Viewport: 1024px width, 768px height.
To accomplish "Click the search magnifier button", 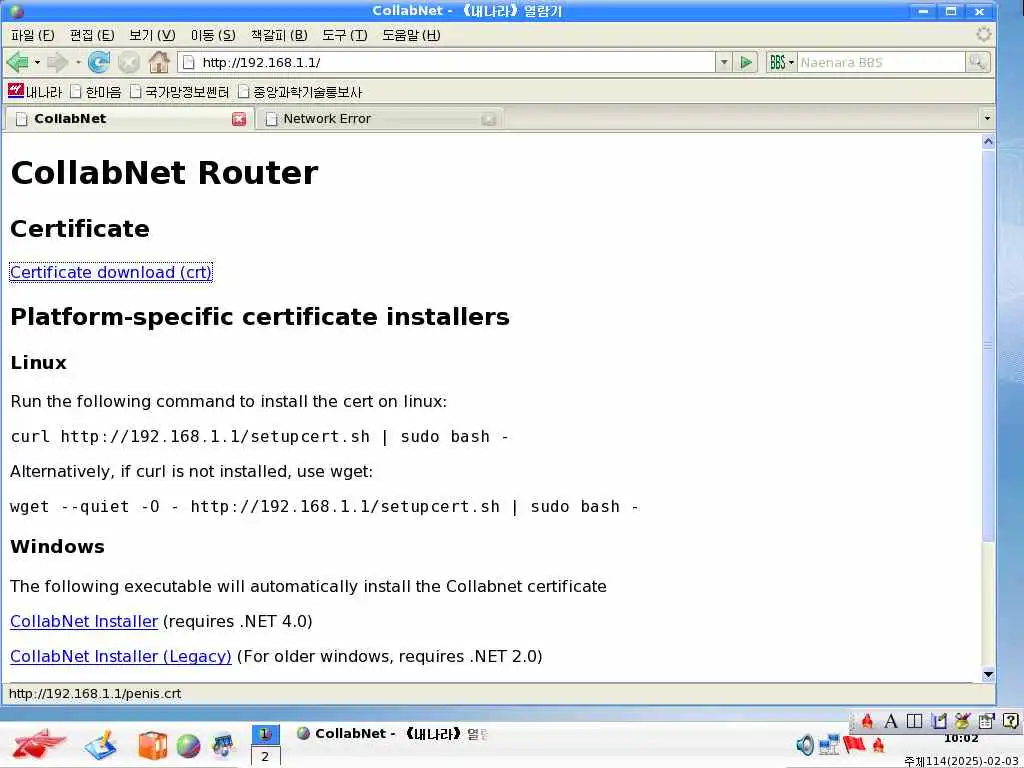I will click(978, 63).
